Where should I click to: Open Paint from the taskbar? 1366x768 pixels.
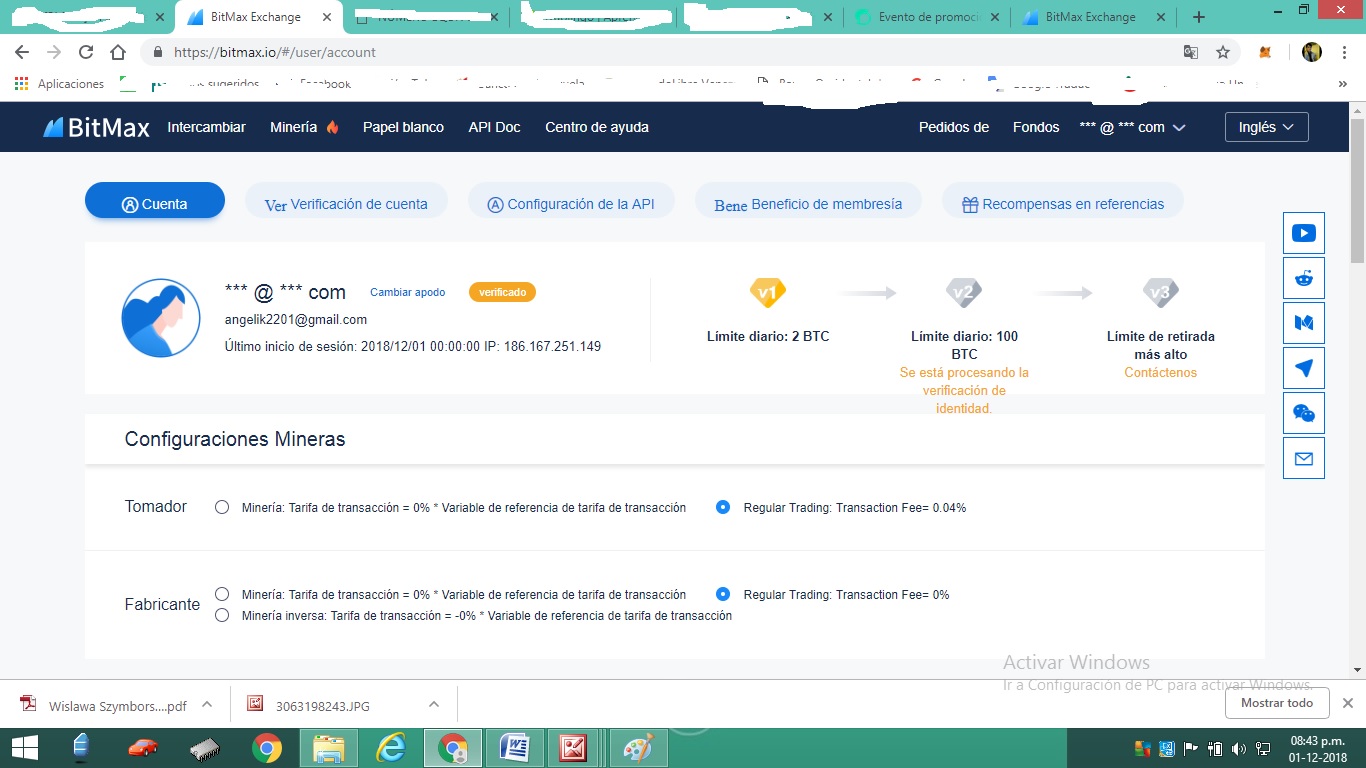click(x=636, y=747)
